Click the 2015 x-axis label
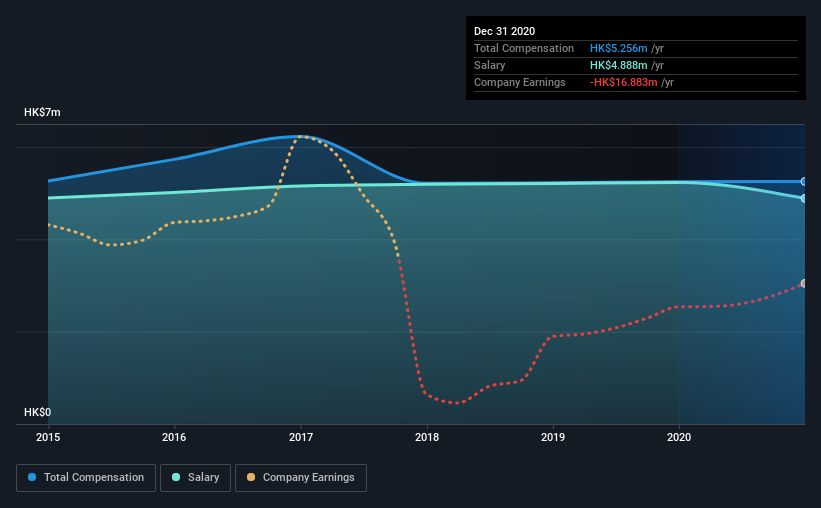821x508 pixels. click(x=48, y=437)
